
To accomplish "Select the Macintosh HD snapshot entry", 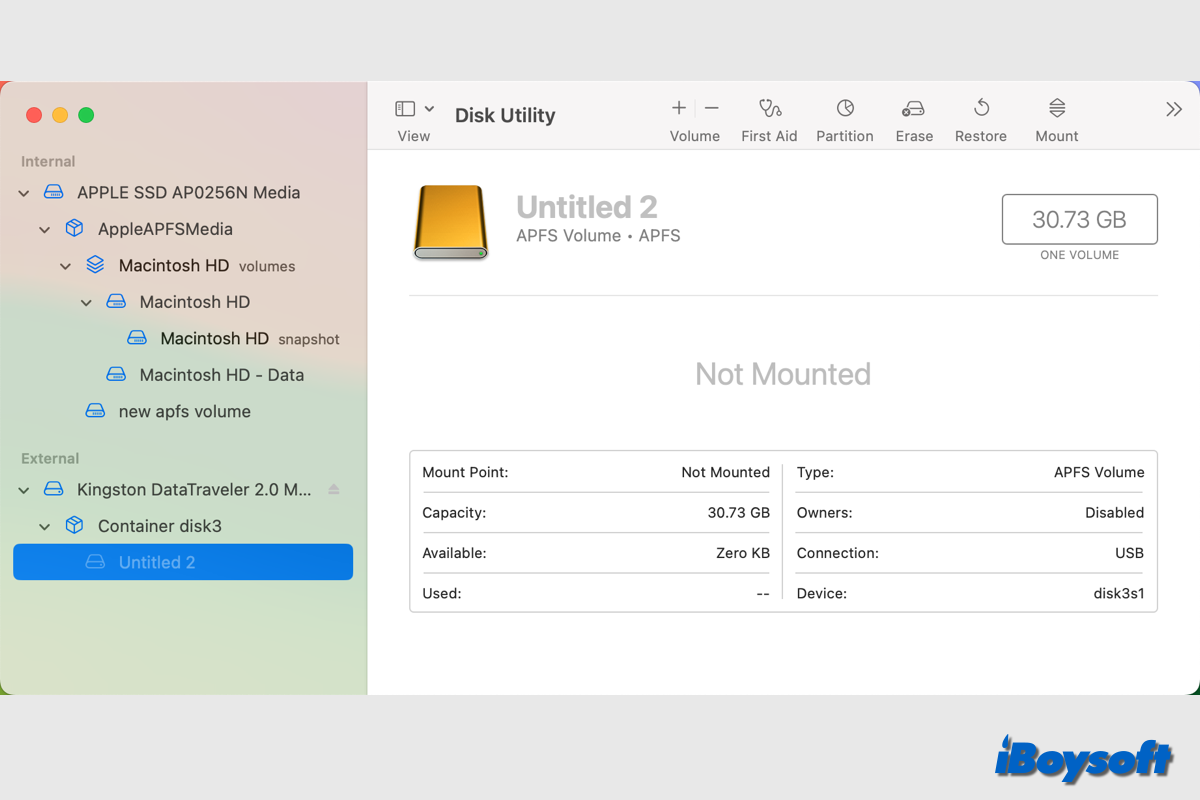I will click(213, 338).
